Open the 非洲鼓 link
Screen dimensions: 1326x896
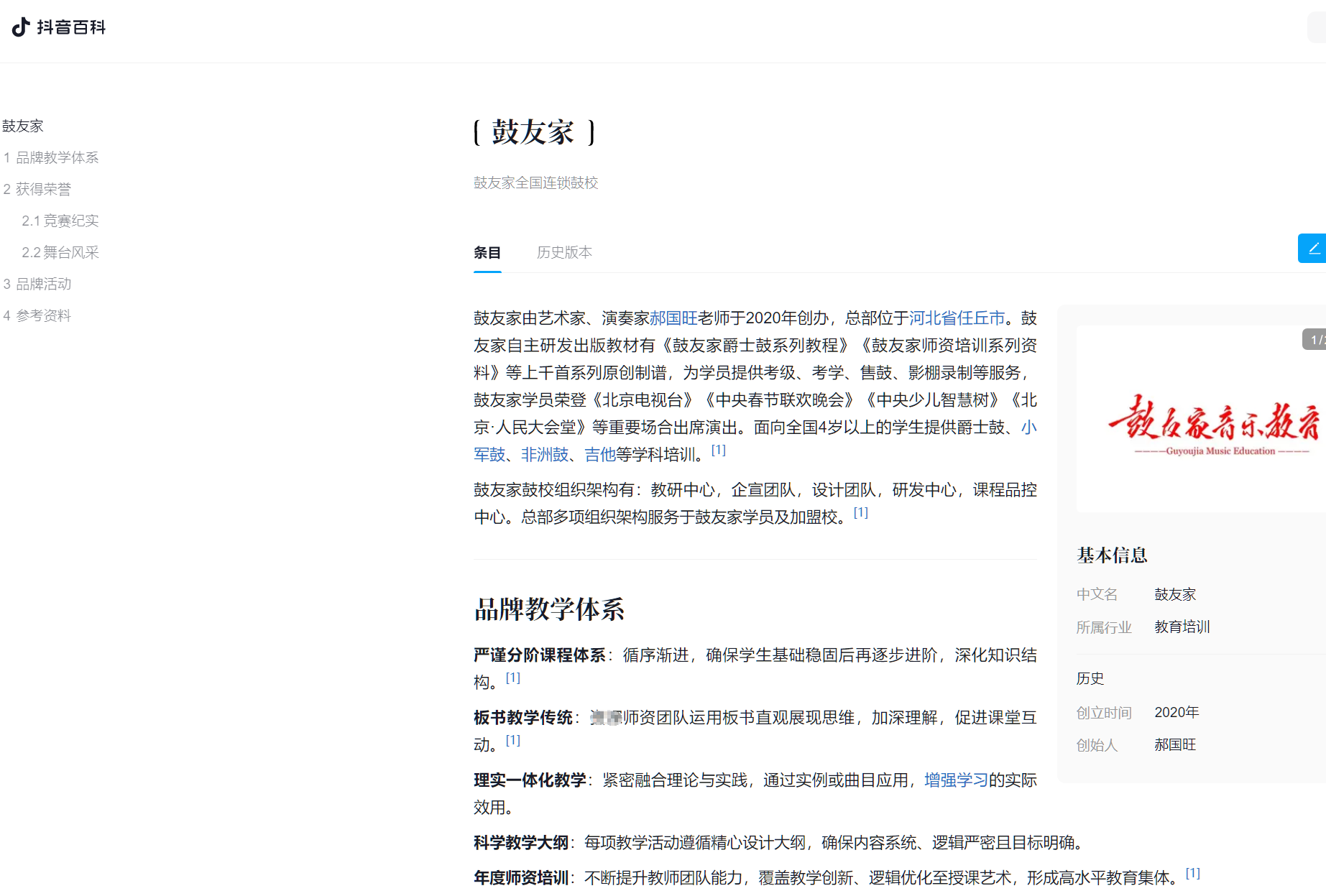(545, 455)
